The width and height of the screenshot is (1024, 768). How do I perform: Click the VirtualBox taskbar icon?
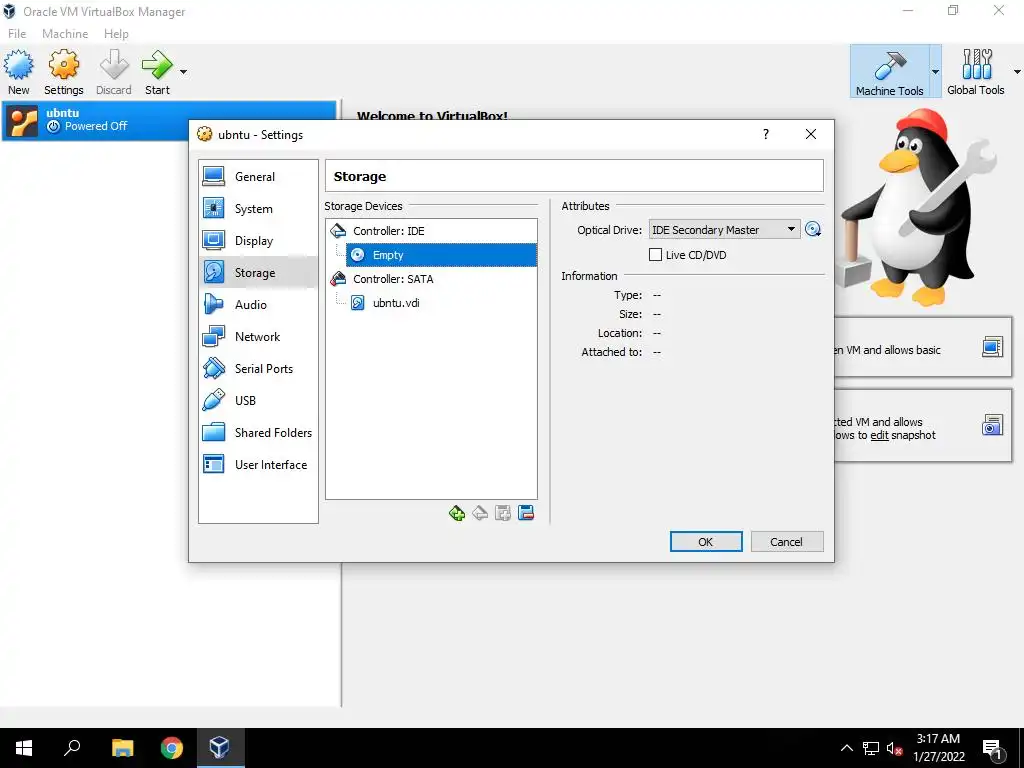219,748
